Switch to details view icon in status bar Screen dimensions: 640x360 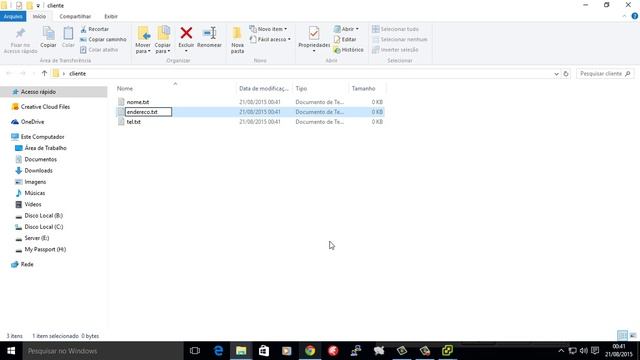click(x=622, y=336)
